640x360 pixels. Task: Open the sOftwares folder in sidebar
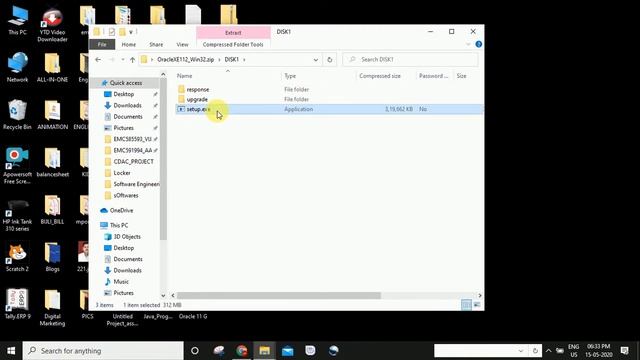pyautogui.click(x=126, y=196)
